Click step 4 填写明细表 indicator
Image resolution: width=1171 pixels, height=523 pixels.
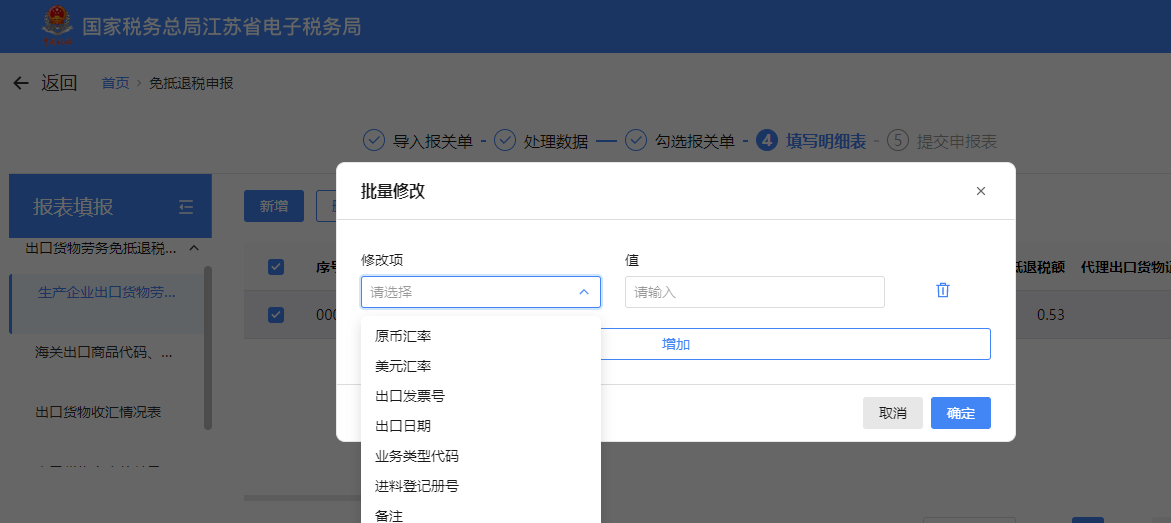[767, 141]
